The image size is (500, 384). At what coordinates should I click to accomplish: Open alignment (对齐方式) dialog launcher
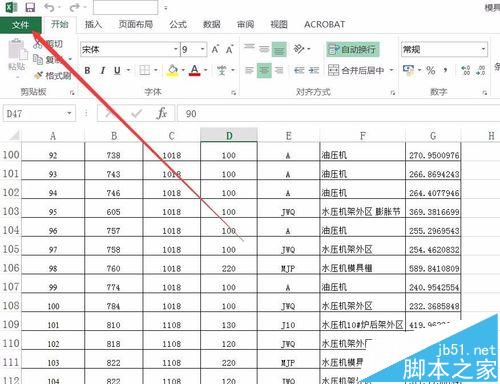tap(393, 93)
